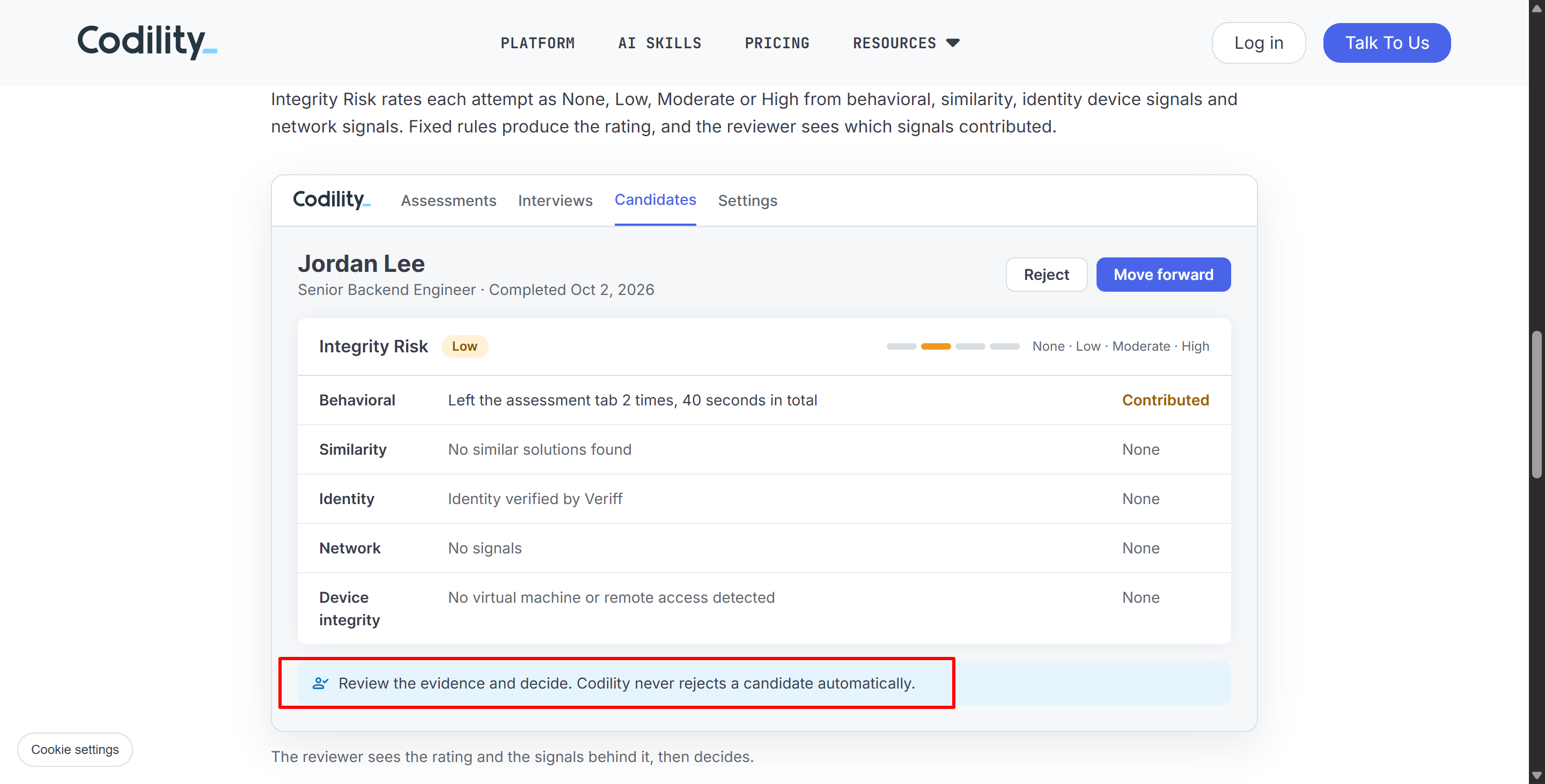This screenshot has width=1545, height=784.
Task: Click the Low integrity risk badge
Action: (464, 346)
